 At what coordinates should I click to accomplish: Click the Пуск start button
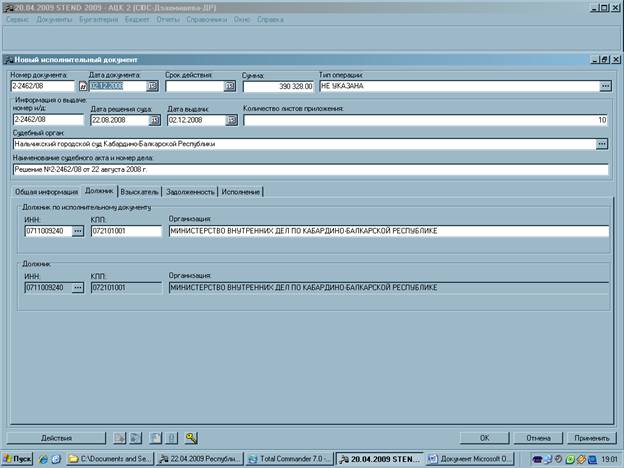pyautogui.click(x=22, y=459)
